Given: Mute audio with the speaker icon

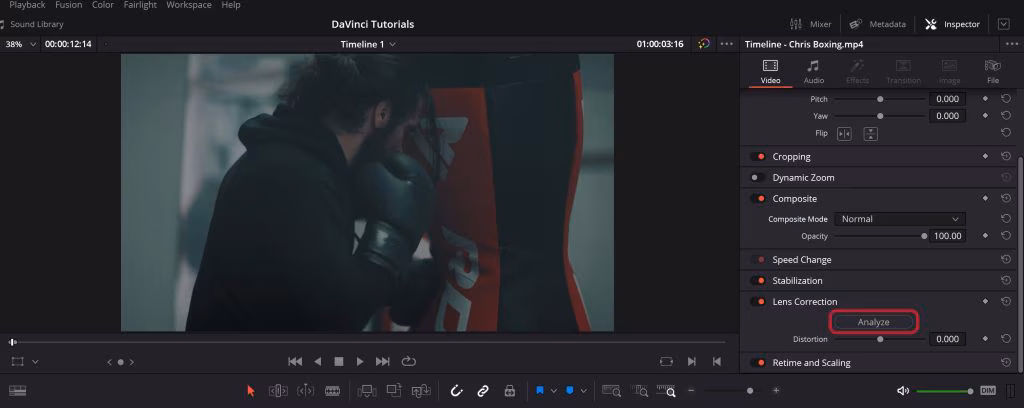Looking at the screenshot, I should 903,390.
